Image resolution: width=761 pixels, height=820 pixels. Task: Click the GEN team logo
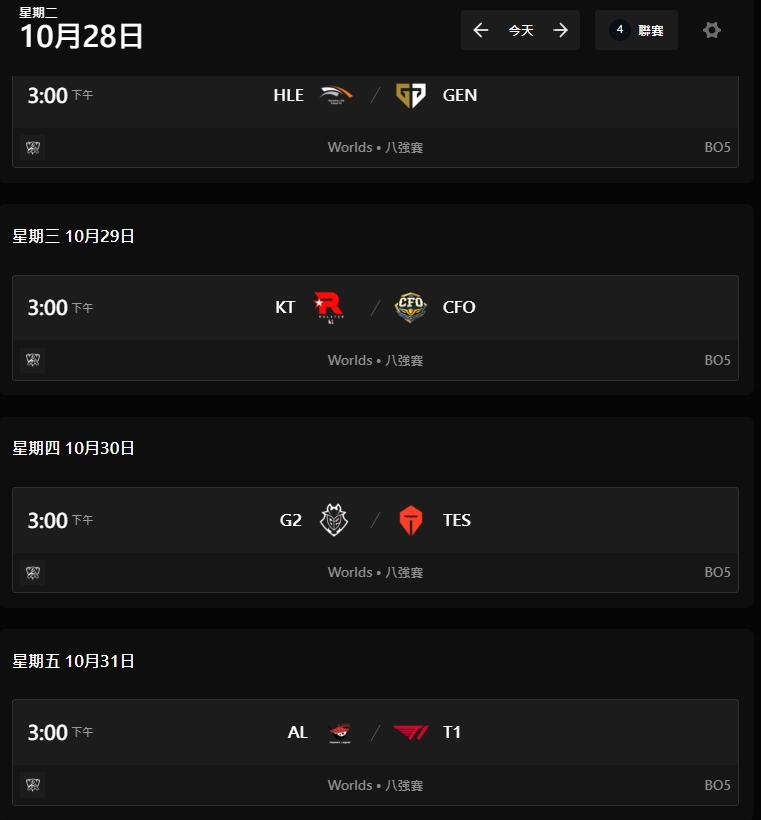(411, 95)
